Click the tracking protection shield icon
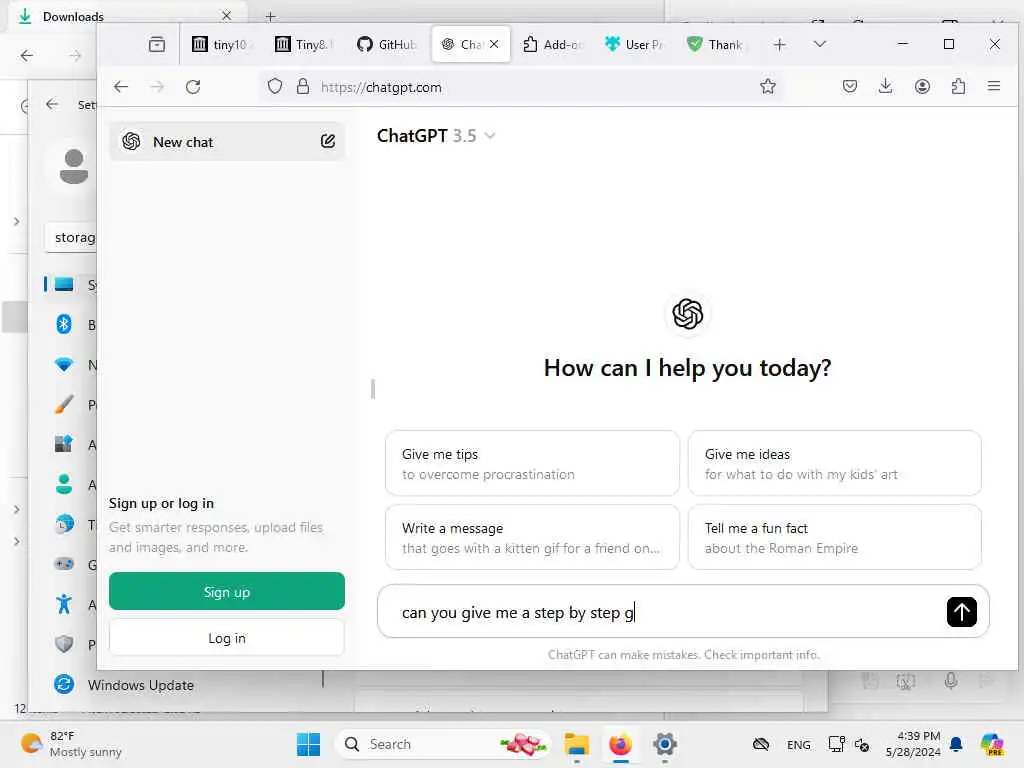 point(275,86)
